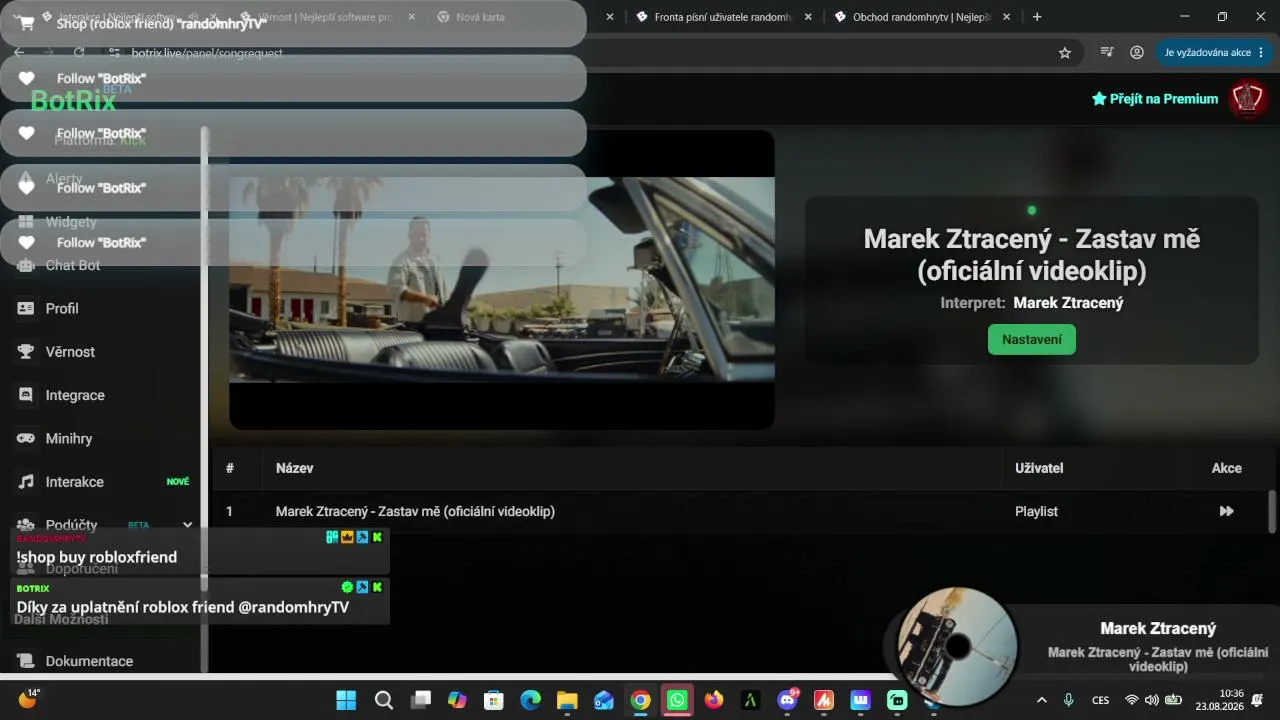Click the Dokumentace scroll icon
The image size is (1280, 720).
tap(26, 661)
